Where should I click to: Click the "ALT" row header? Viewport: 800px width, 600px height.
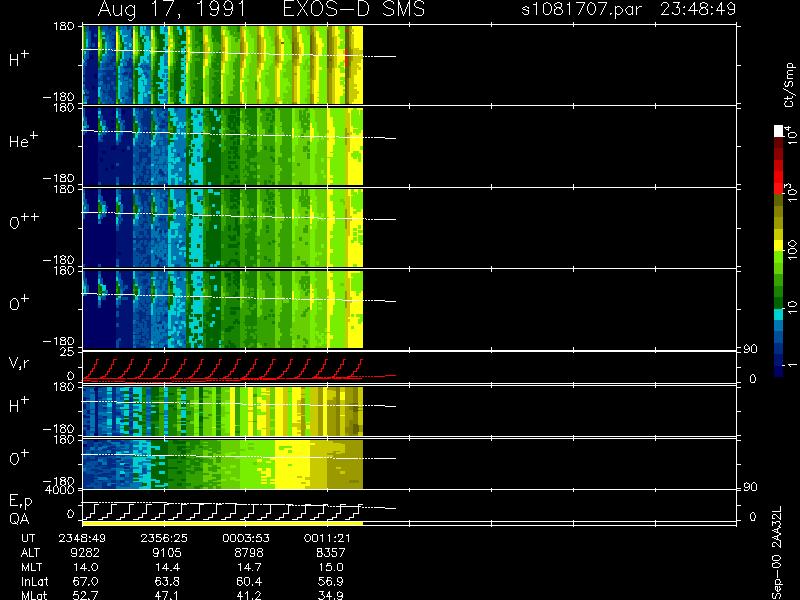(x=30, y=553)
